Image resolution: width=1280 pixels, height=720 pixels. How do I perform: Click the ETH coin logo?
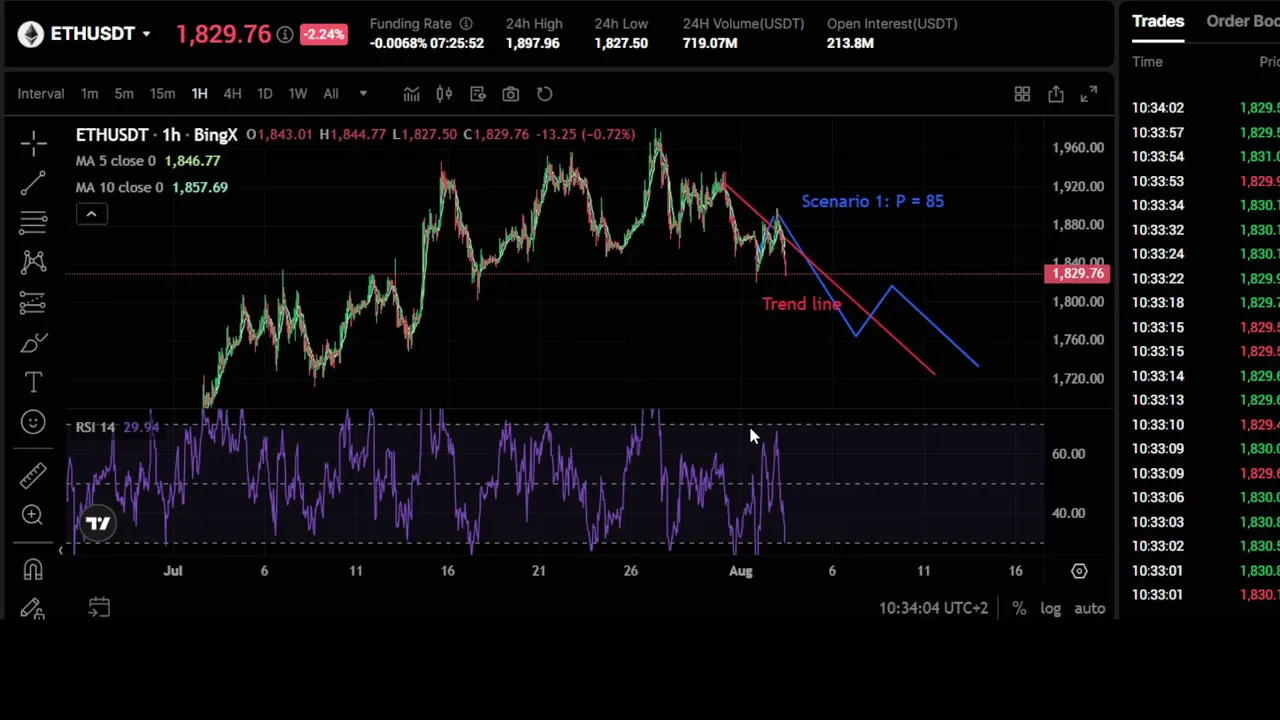pos(30,34)
